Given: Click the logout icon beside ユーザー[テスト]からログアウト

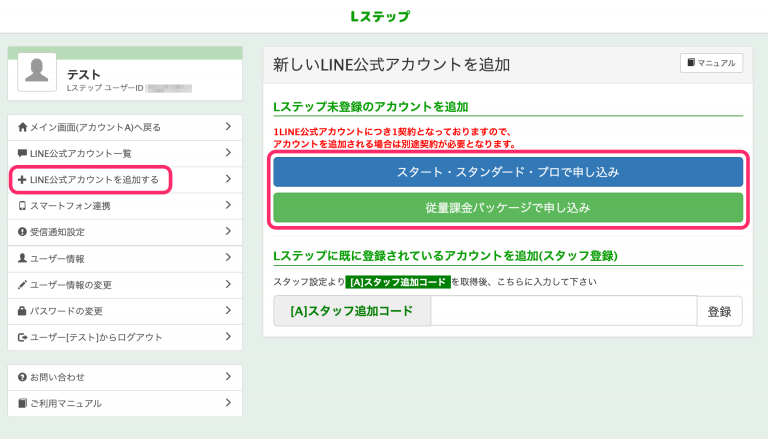Looking at the screenshot, I should pyautogui.click(x=23, y=337).
